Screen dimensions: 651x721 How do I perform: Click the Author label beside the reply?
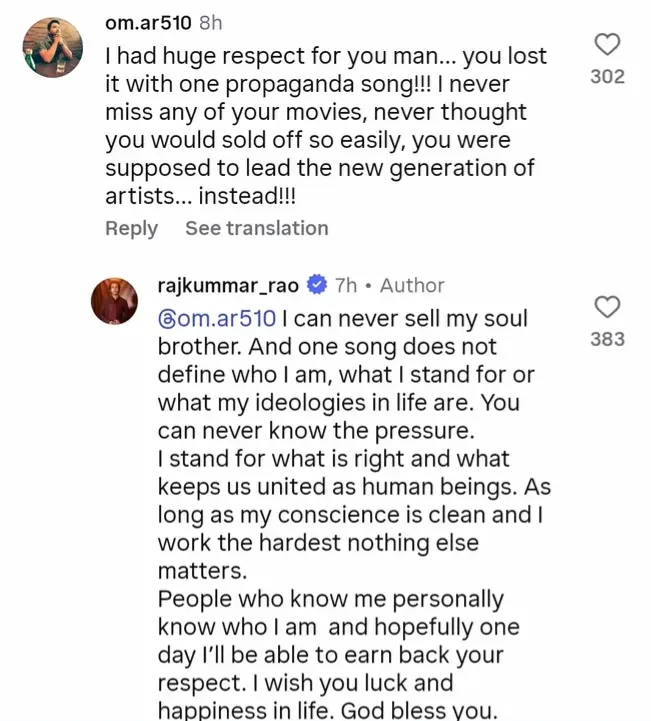tap(412, 286)
